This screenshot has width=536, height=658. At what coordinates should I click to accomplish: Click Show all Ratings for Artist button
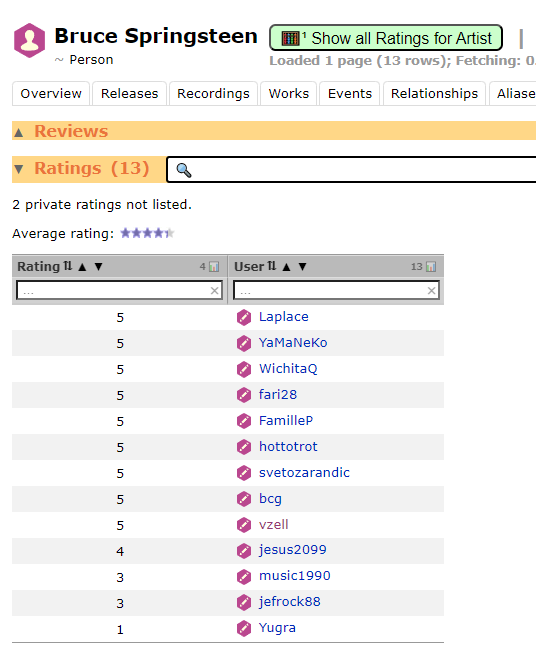click(x=386, y=38)
